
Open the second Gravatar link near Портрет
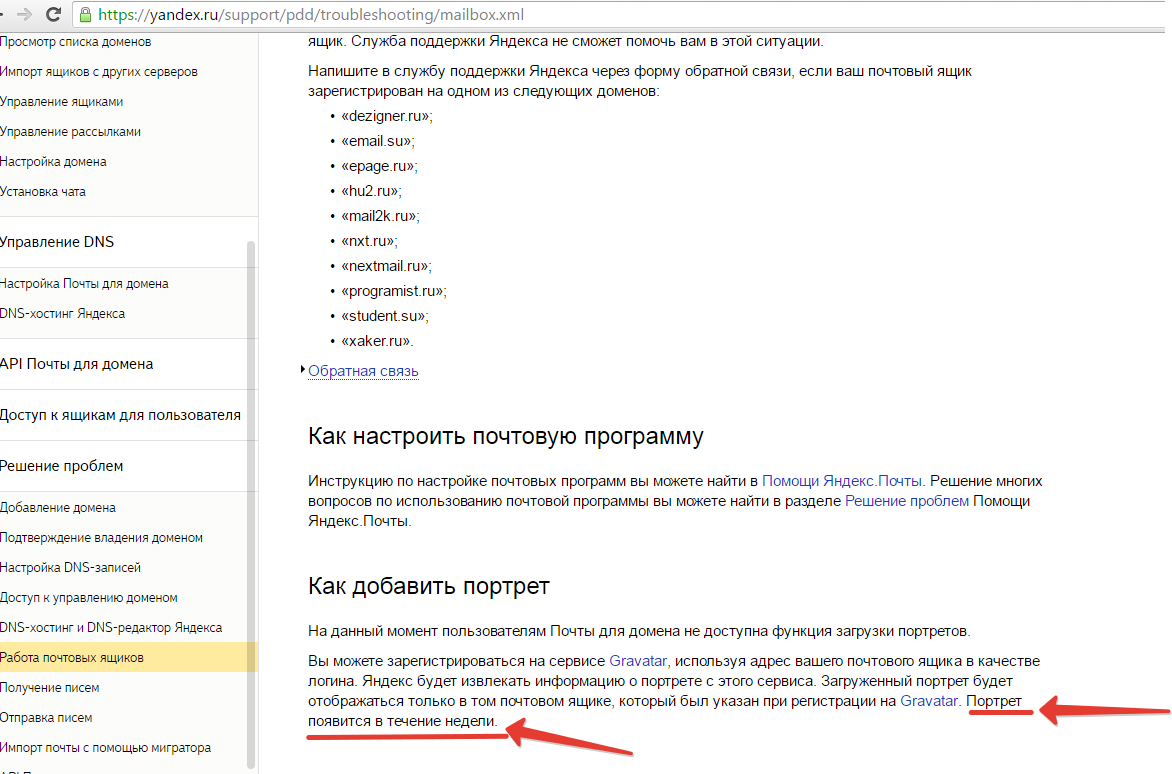coord(928,702)
